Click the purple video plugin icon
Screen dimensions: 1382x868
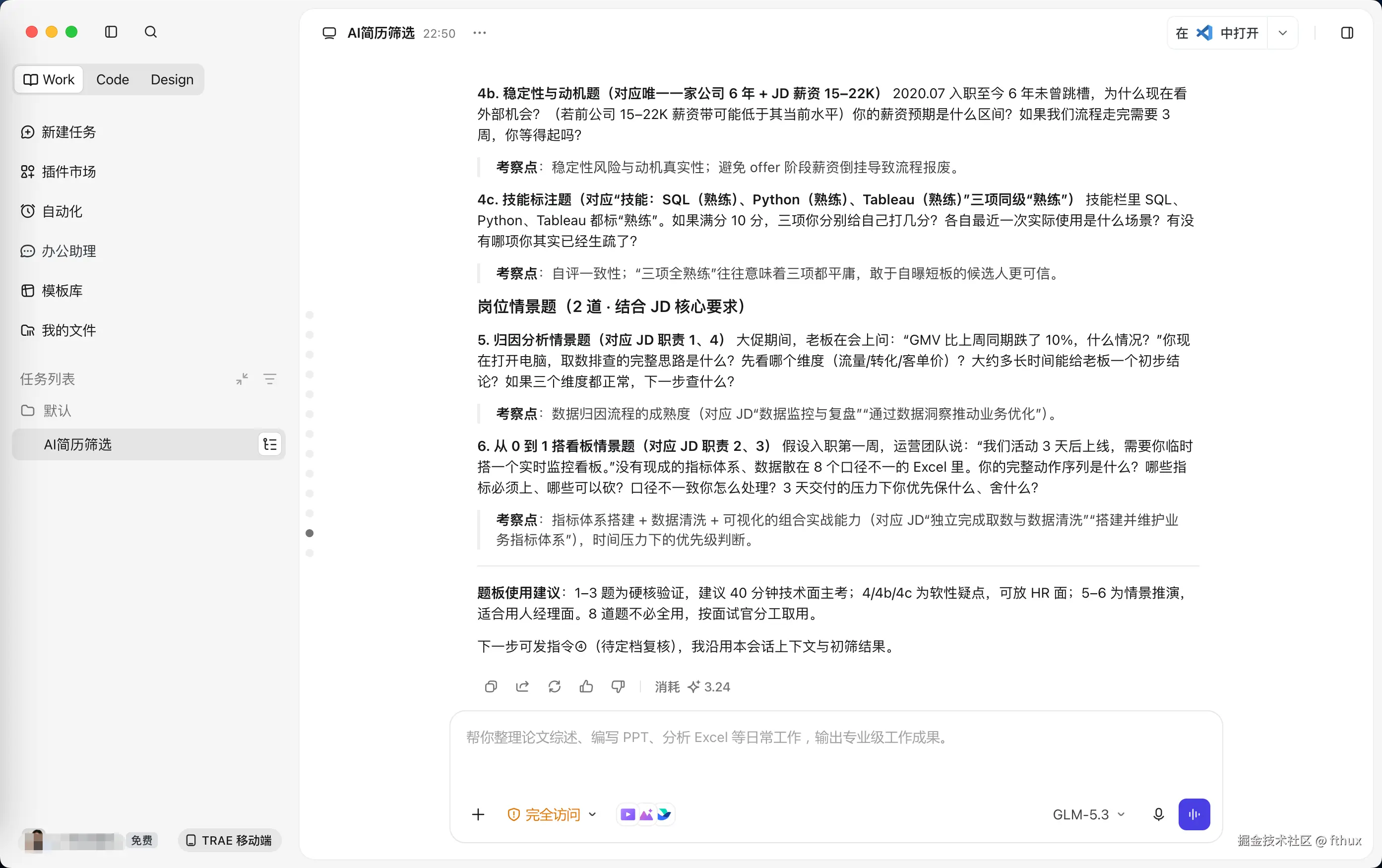(628, 814)
